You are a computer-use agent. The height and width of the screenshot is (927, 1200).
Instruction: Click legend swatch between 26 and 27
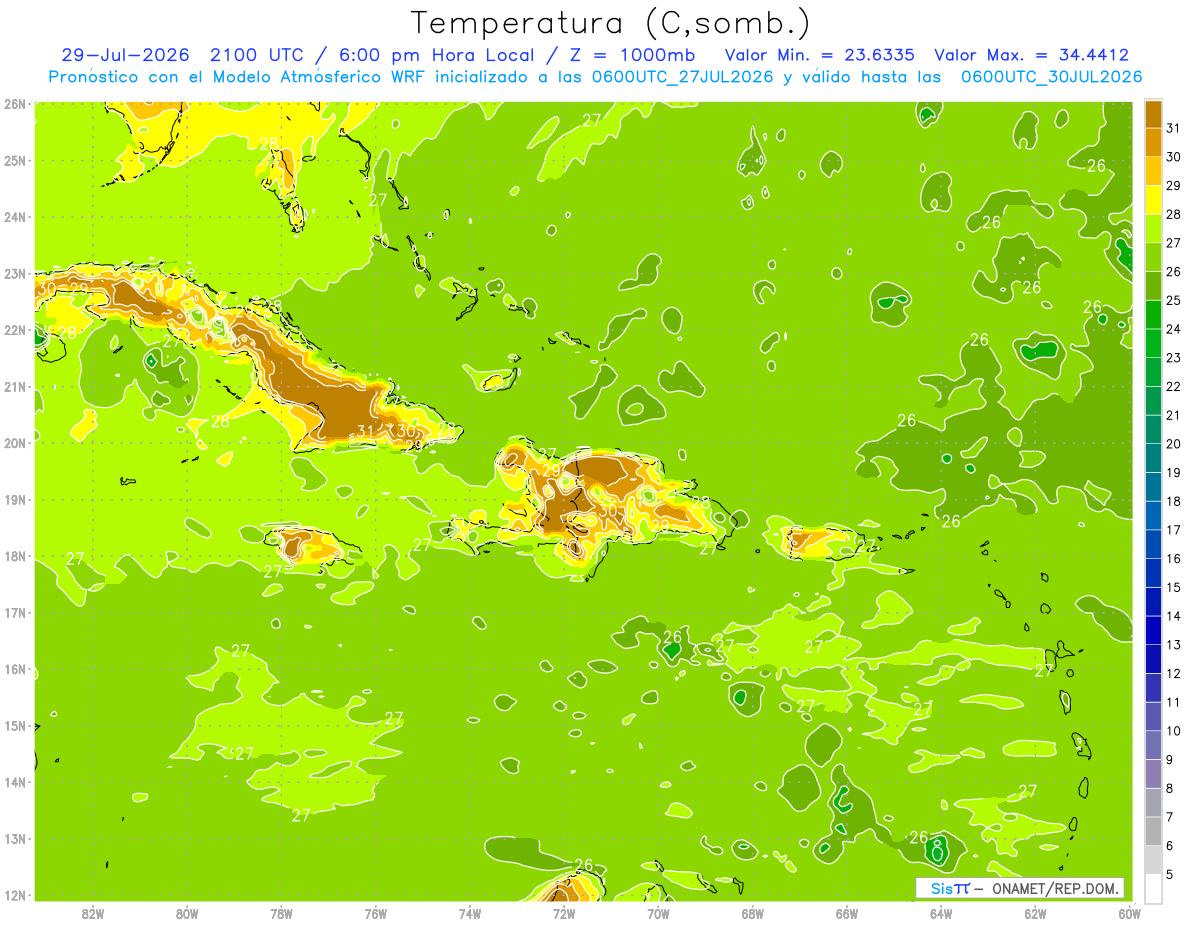coord(1154,258)
